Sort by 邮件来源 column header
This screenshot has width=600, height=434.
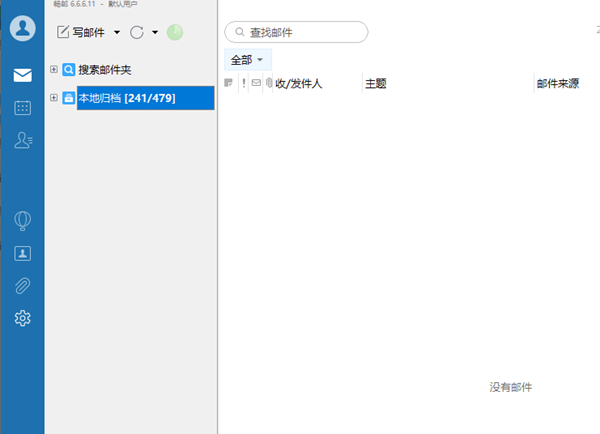(558, 83)
